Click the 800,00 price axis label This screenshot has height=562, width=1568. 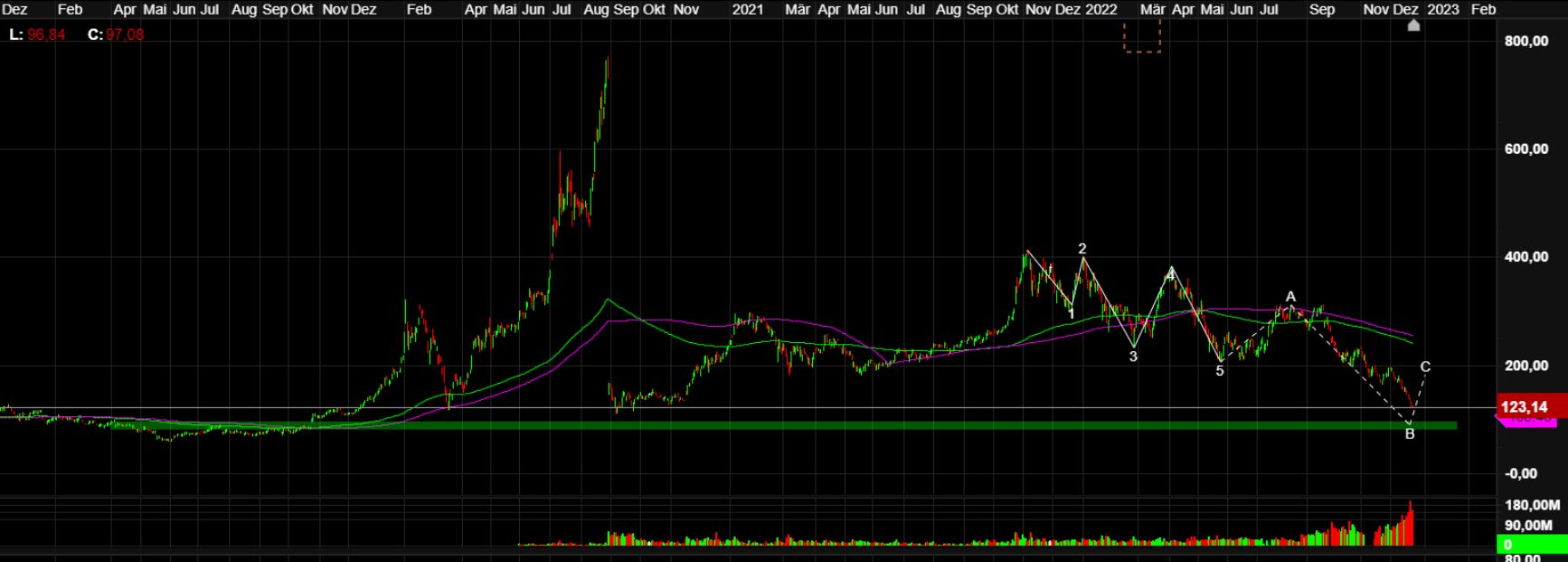click(x=1526, y=41)
